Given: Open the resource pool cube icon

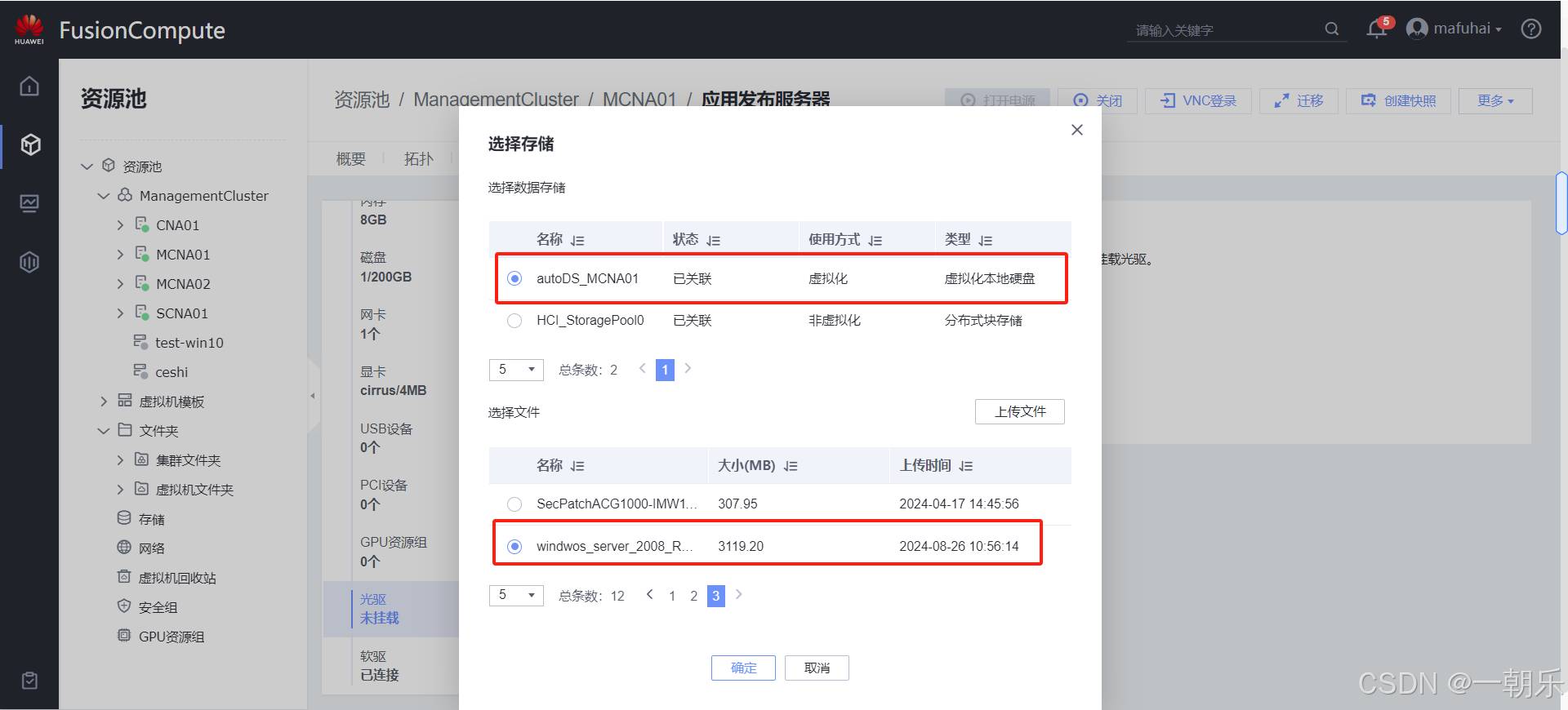Looking at the screenshot, I should [30, 144].
